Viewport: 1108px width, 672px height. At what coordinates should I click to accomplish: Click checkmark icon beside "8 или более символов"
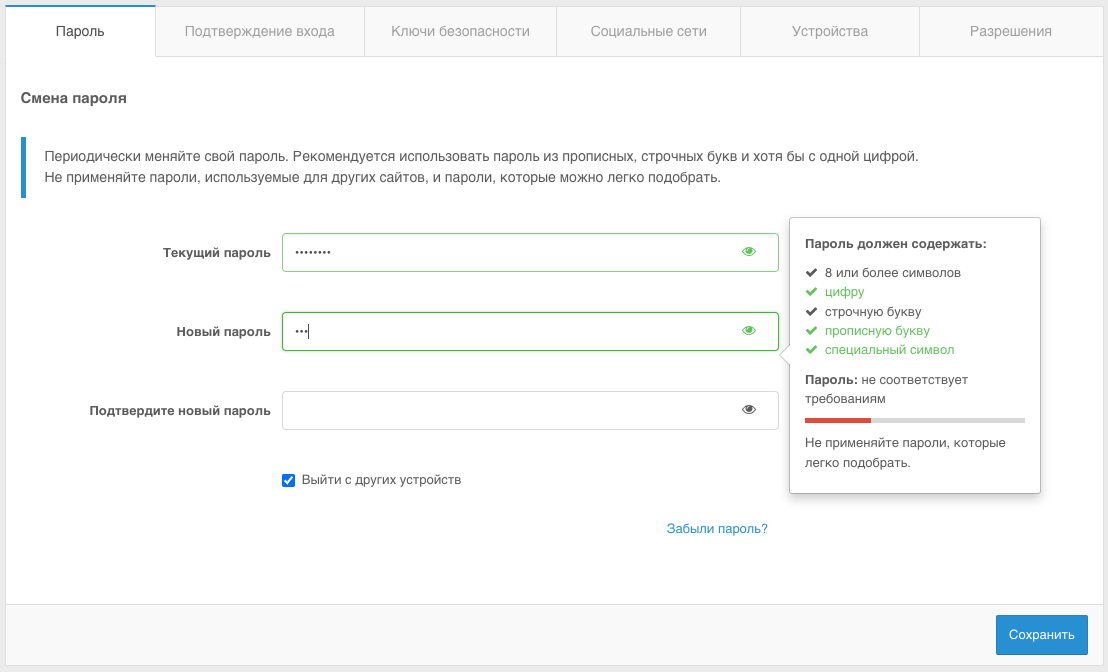click(811, 273)
